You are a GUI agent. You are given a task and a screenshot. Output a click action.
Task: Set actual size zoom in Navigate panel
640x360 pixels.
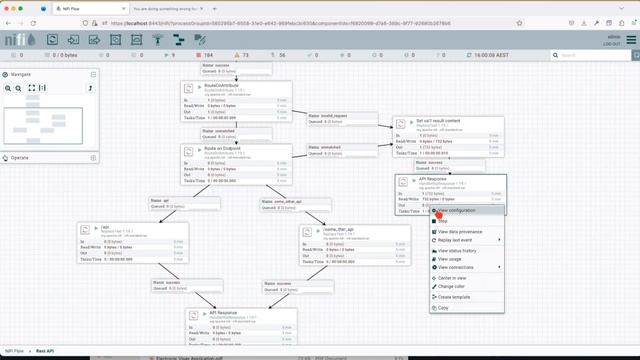[x=42, y=88]
